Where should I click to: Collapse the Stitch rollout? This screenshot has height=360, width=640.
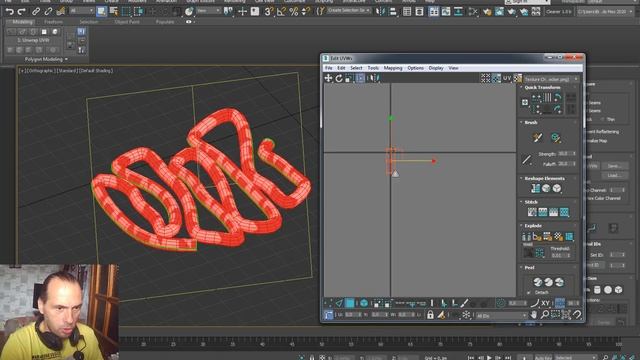521,202
